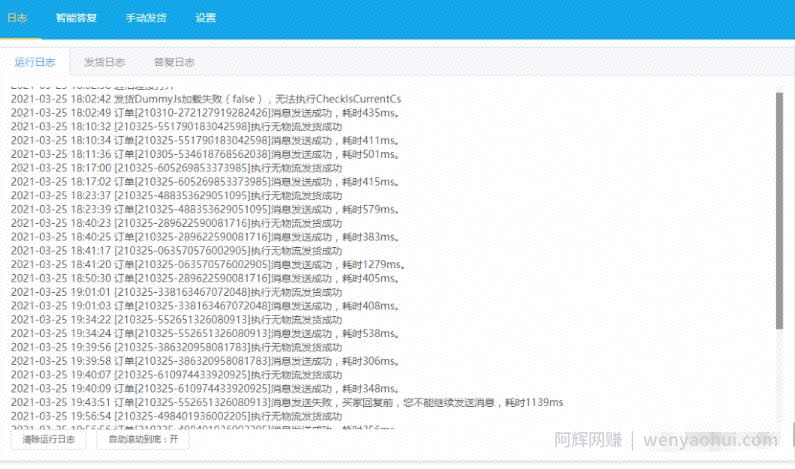Screen dimensions: 795x469
Task: Click the 19:34:24 log entry taking 538ms
Action: pos(205,333)
